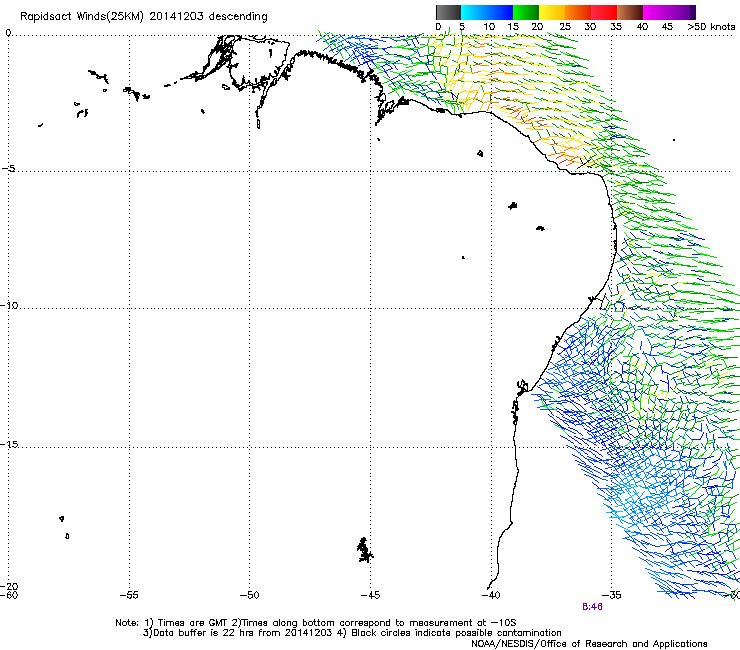
Task: Click the '>50 knots' legend label
Action: [x=711, y=27]
